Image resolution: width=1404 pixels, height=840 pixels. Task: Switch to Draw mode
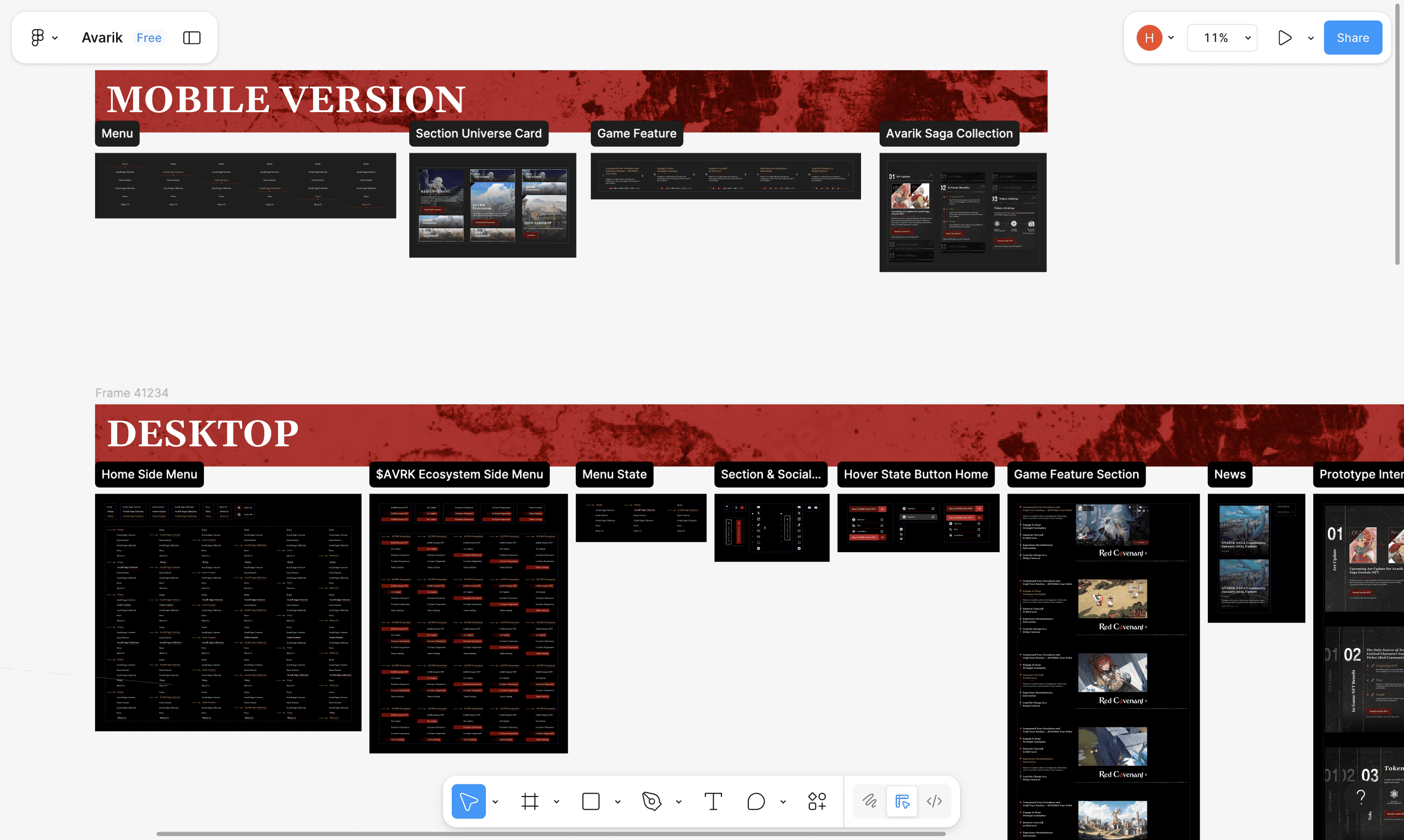[x=869, y=801]
